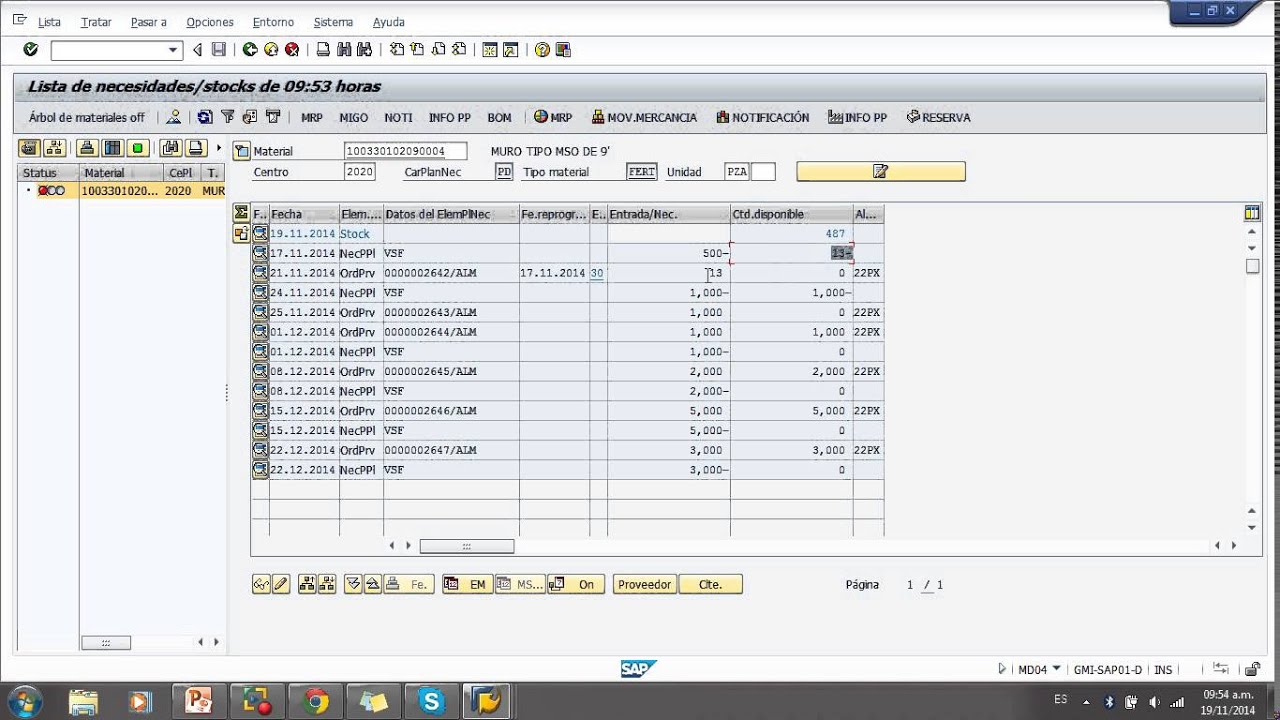Click the table layout settings icon at top right

1252,213
